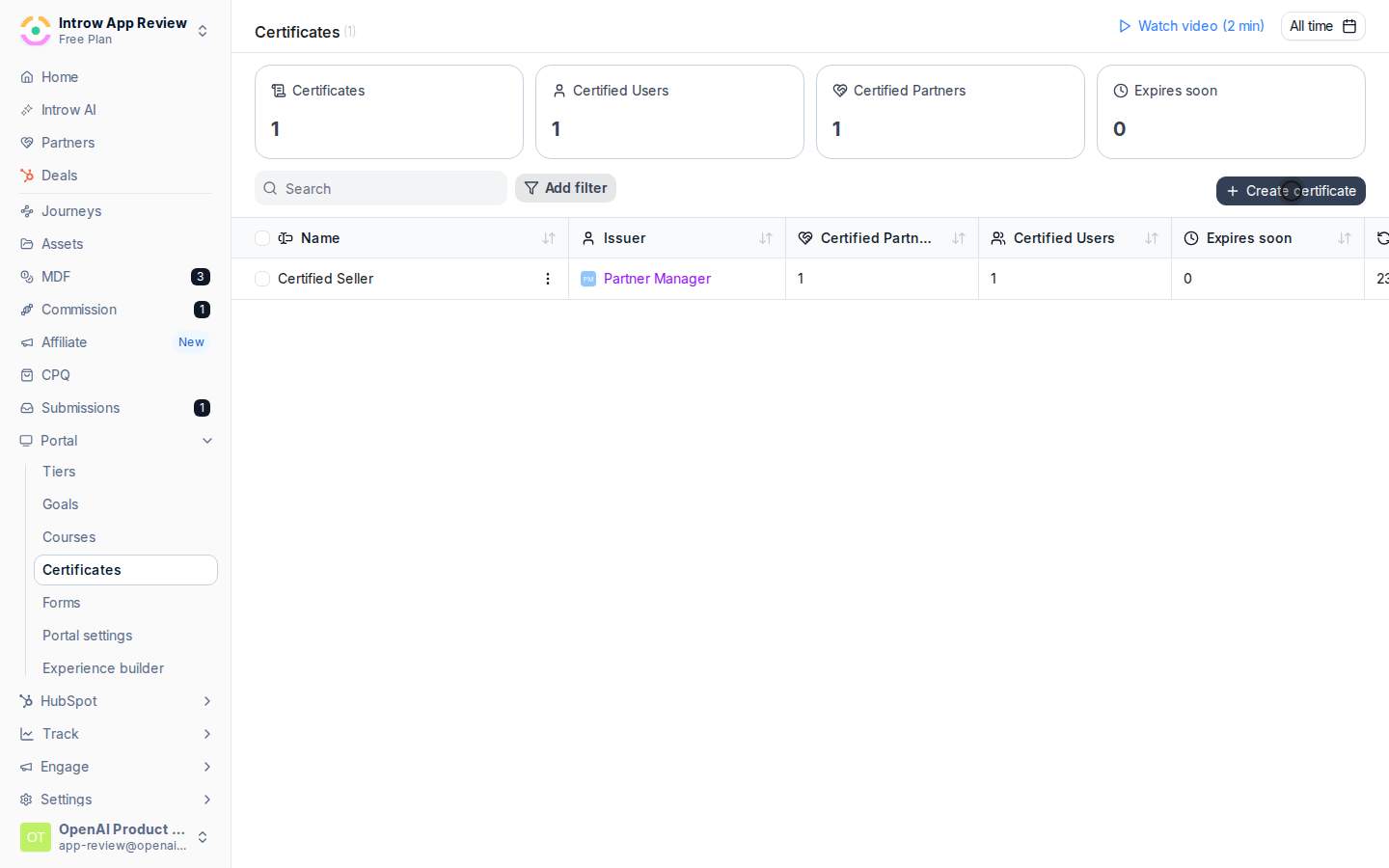Click the Certified Users column sort icon
Viewport: 1389px width, 868px height.
pos(1152,238)
